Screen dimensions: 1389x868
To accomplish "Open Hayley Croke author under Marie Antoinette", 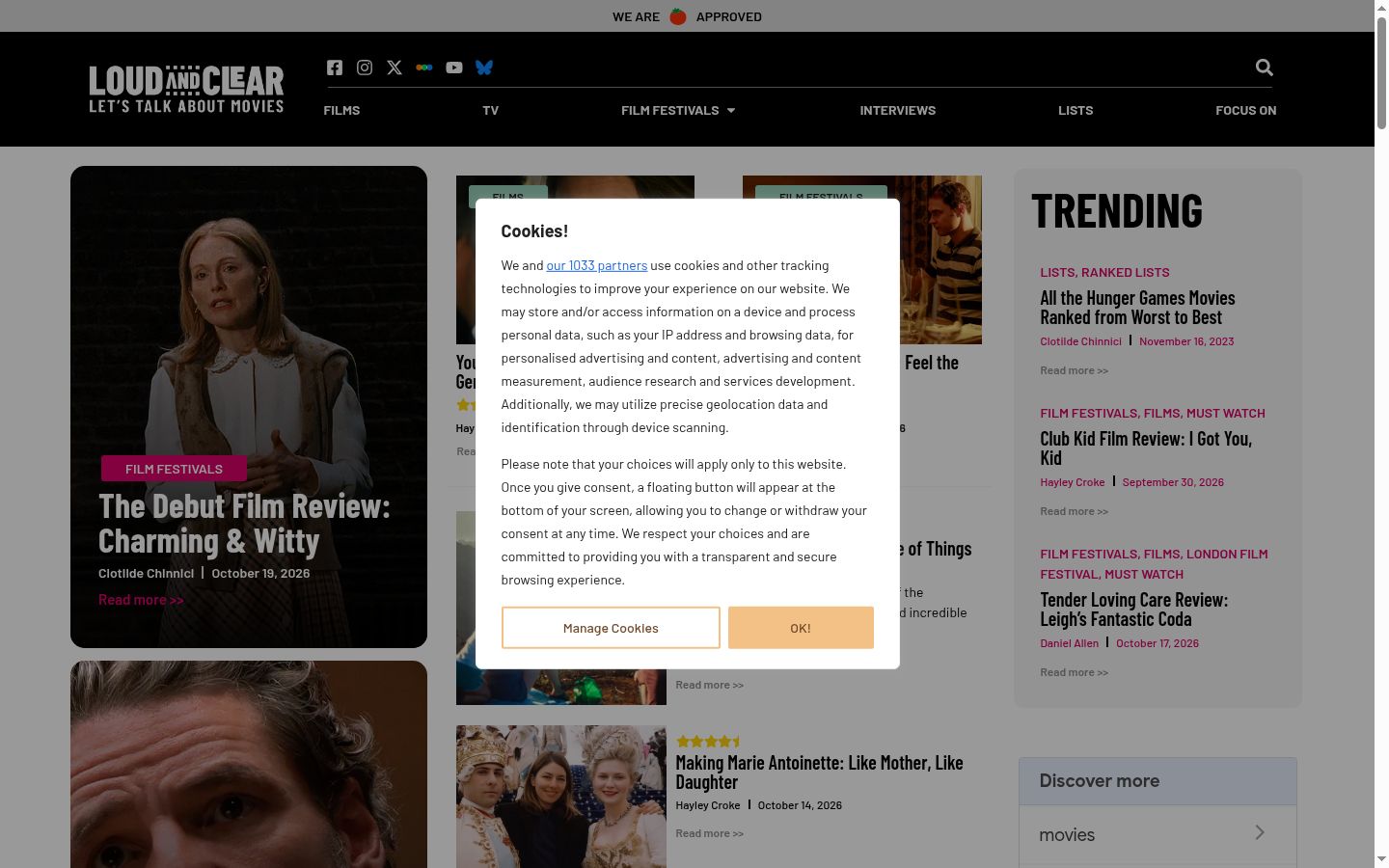I will [x=708, y=805].
